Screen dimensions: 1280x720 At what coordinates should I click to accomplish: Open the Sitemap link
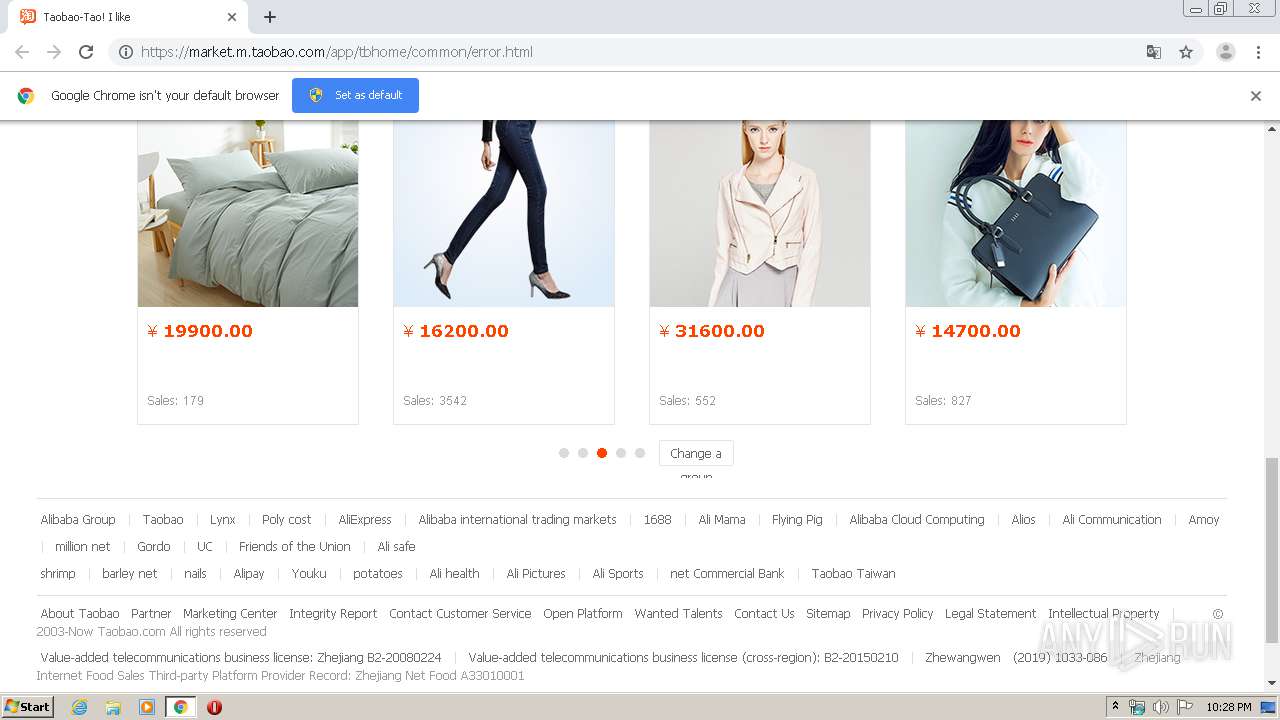click(828, 614)
